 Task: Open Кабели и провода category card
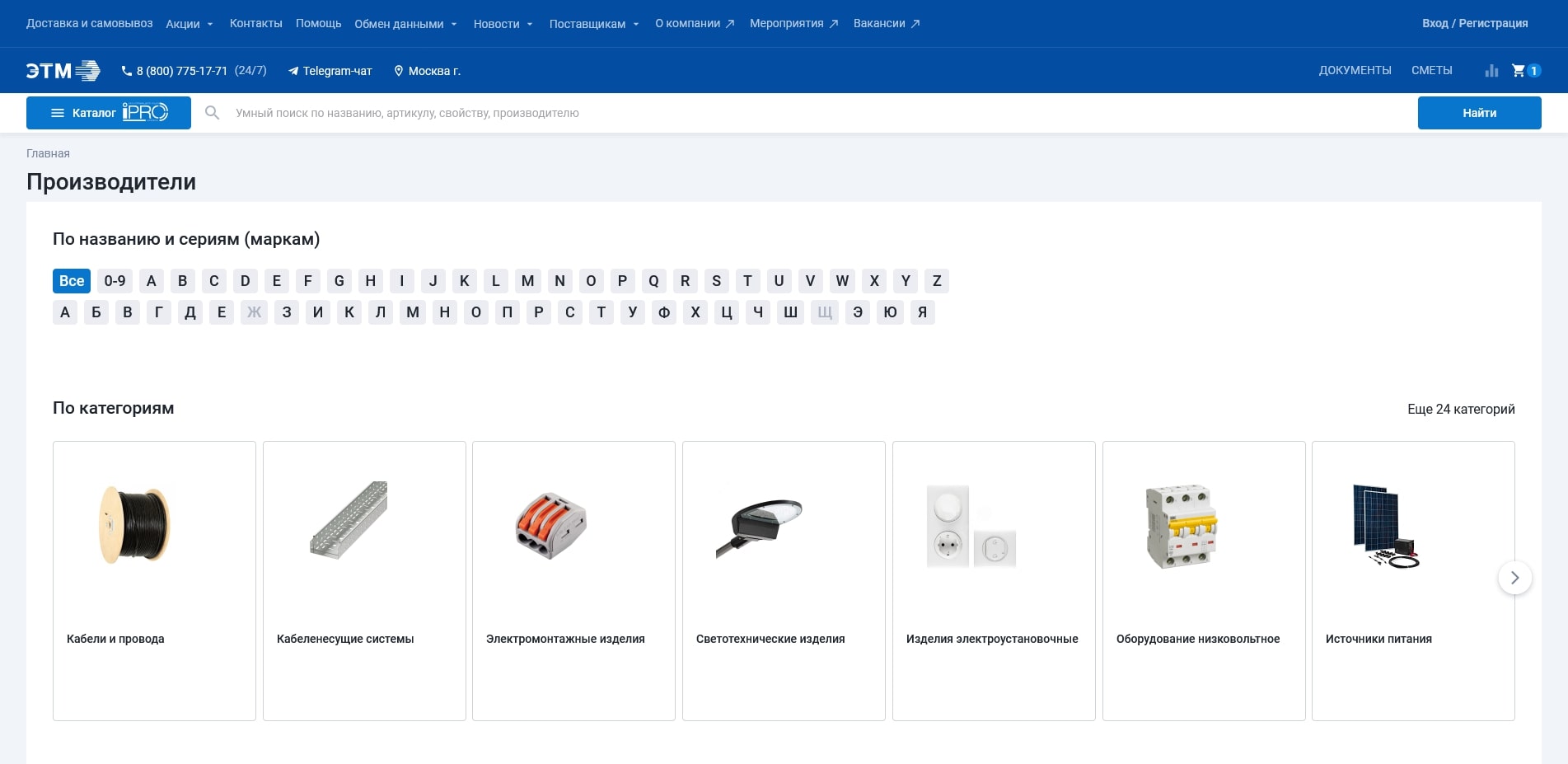coord(154,580)
